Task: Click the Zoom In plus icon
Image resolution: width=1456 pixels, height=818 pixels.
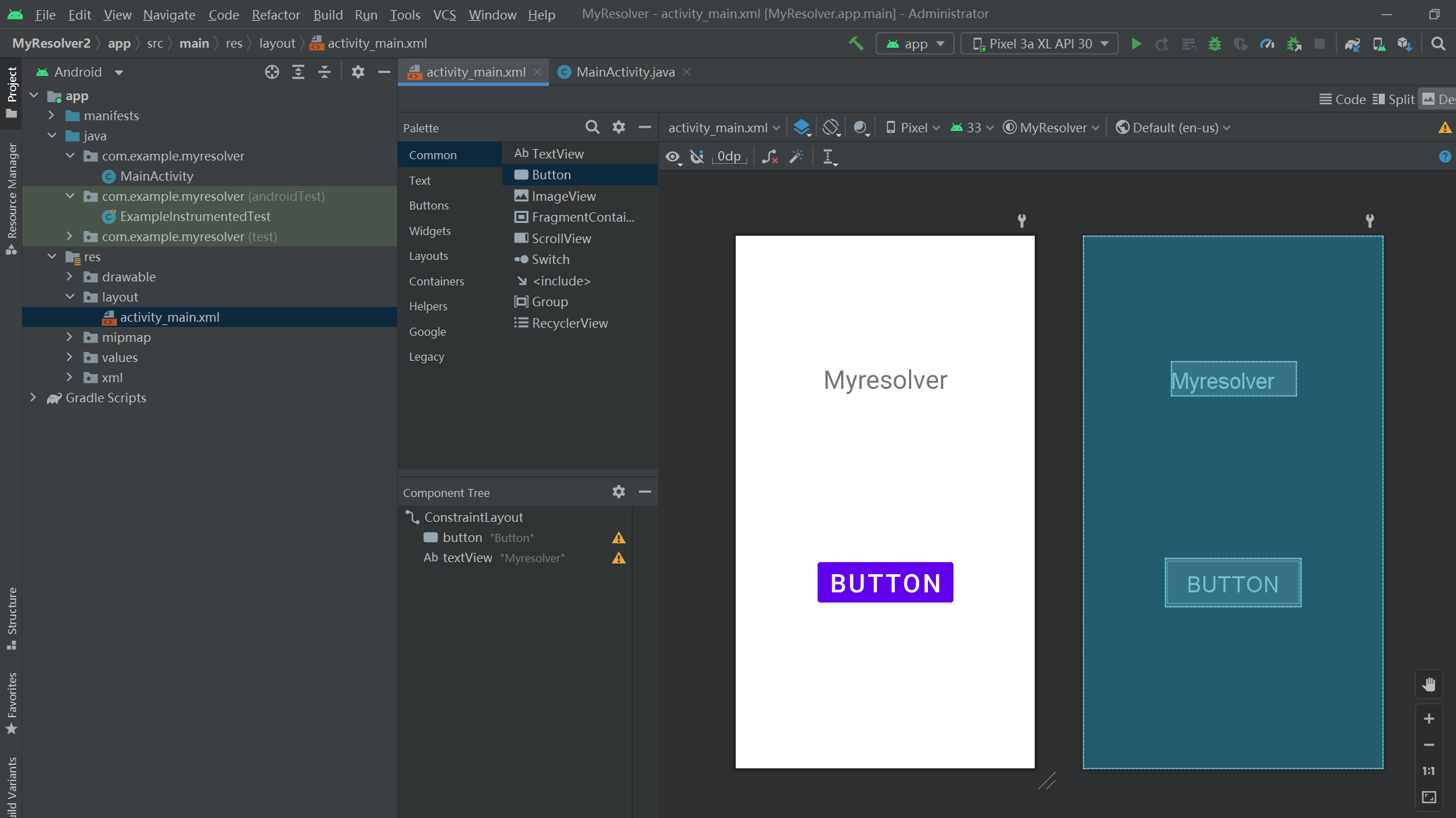Action: [x=1428, y=719]
